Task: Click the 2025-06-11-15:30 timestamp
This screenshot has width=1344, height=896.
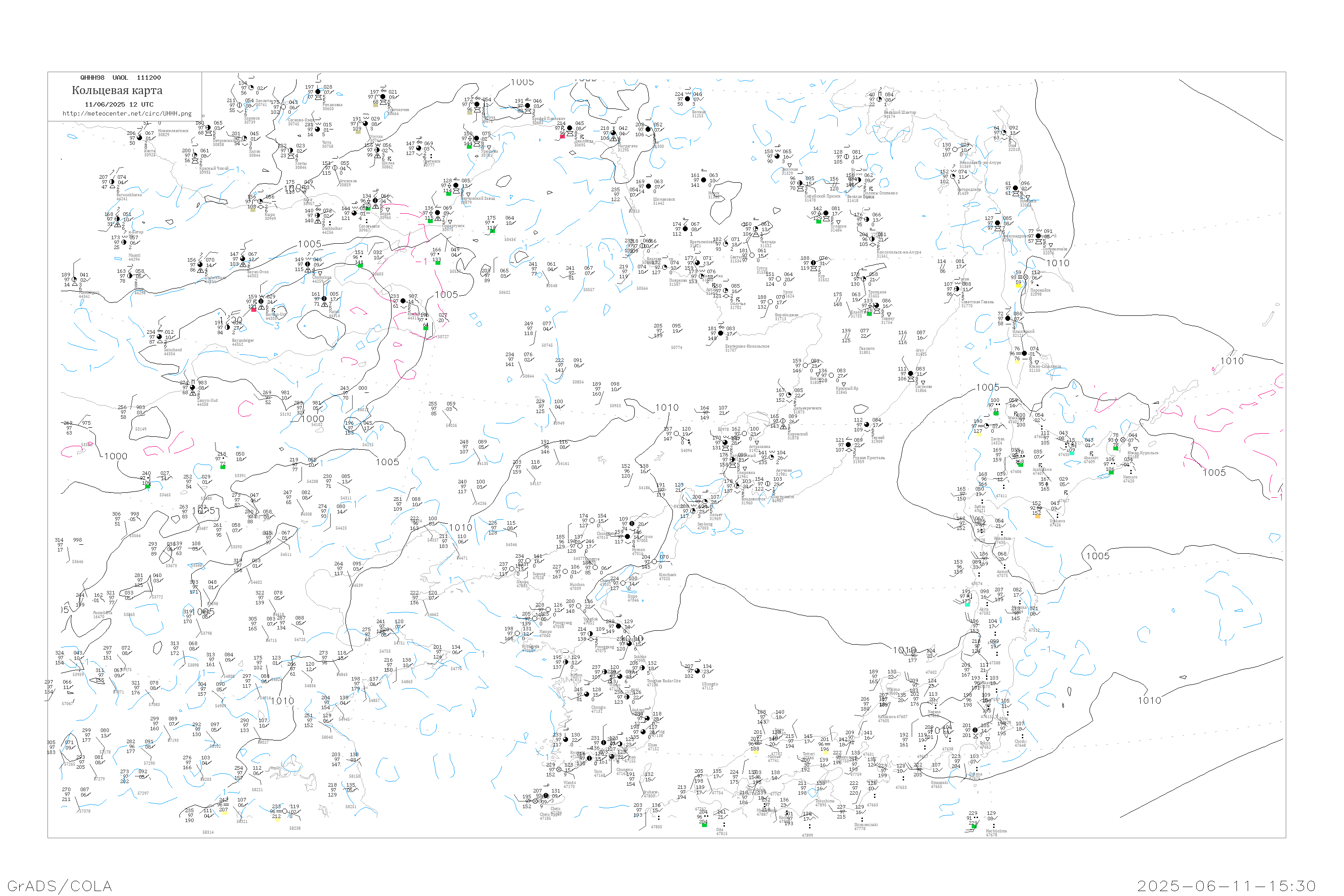Action: click(x=1226, y=886)
